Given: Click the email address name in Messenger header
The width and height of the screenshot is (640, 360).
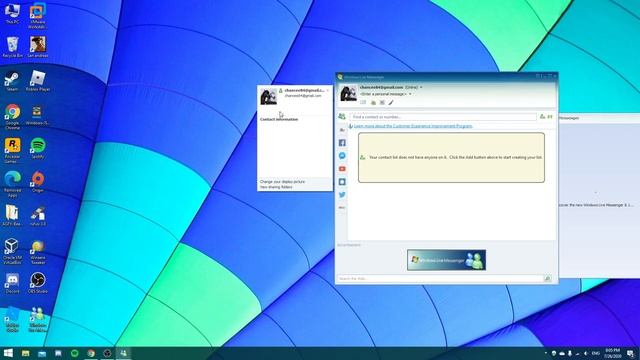Looking at the screenshot, I should tap(381, 87).
